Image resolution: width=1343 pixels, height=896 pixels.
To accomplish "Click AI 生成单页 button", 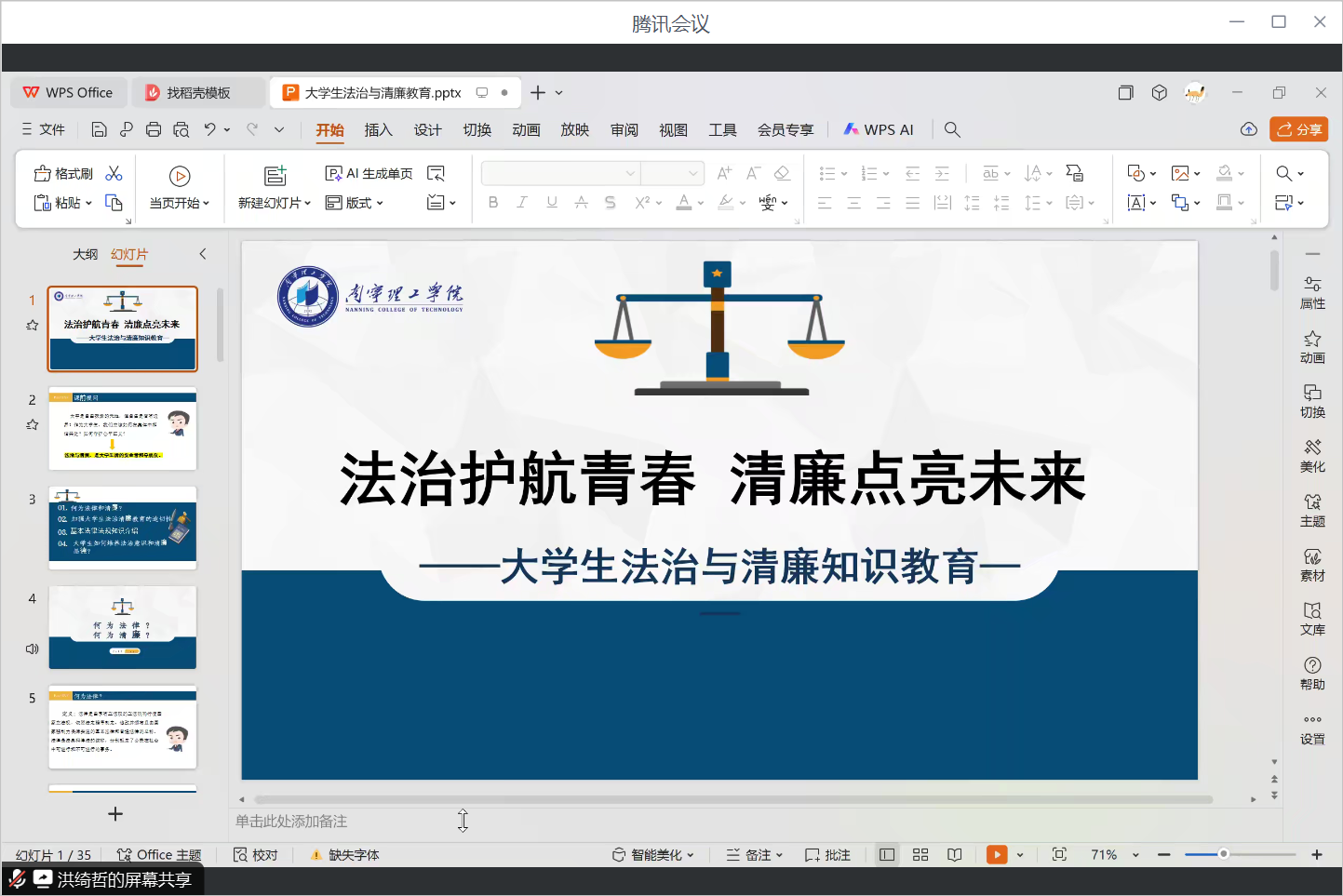I will [x=369, y=174].
